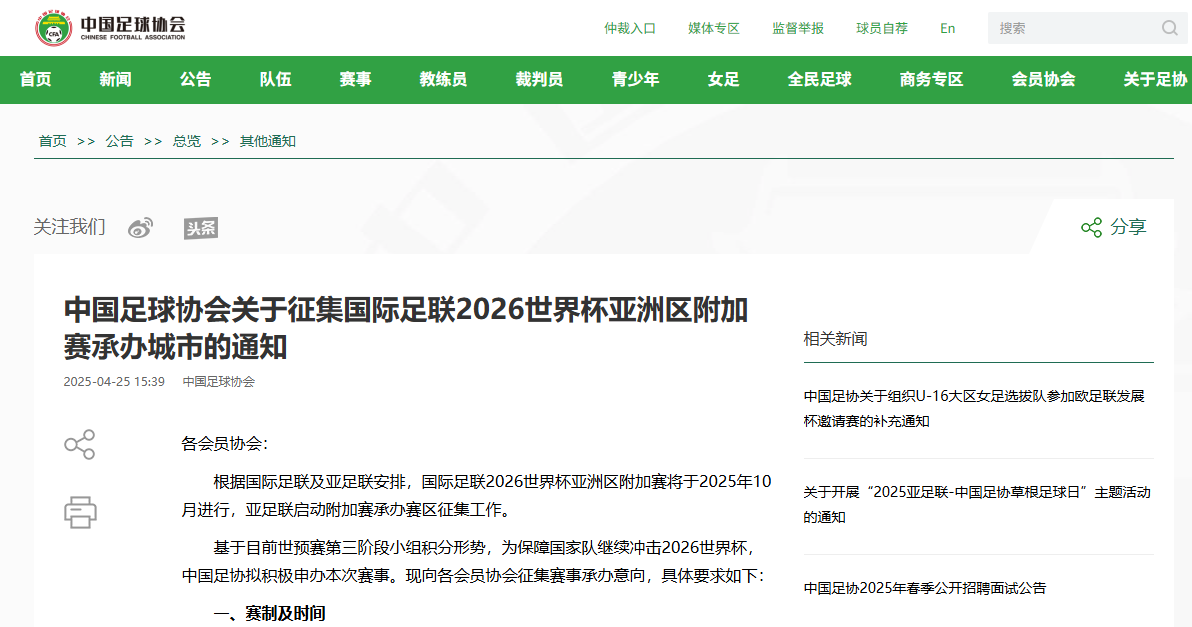This screenshot has height=627, width=1192.
Task: Click the source label 中国足球协会 under the headline
Action: click(x=219, y=382)
